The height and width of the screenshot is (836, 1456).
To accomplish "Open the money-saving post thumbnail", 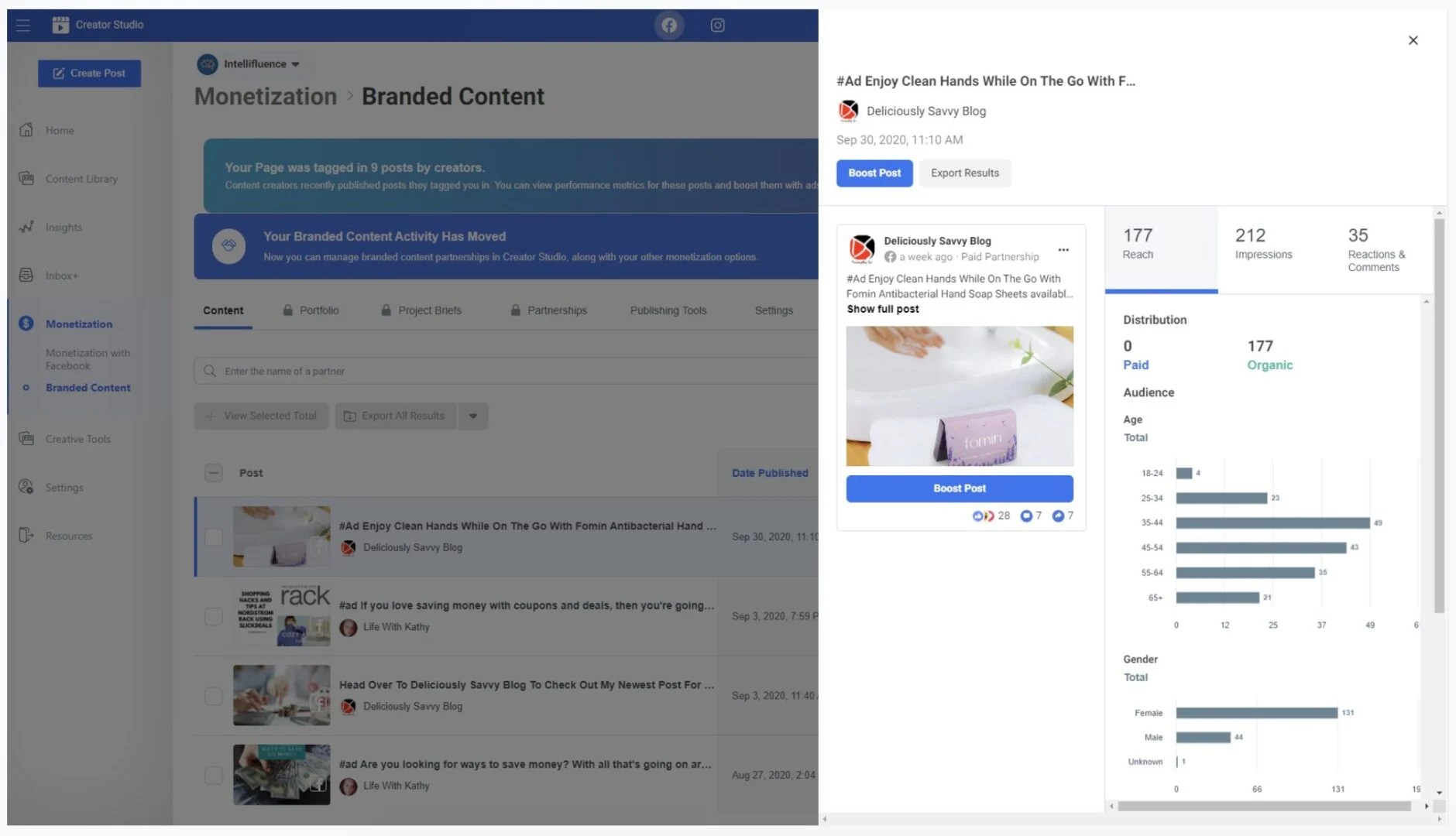I will (x=282, y=775).
